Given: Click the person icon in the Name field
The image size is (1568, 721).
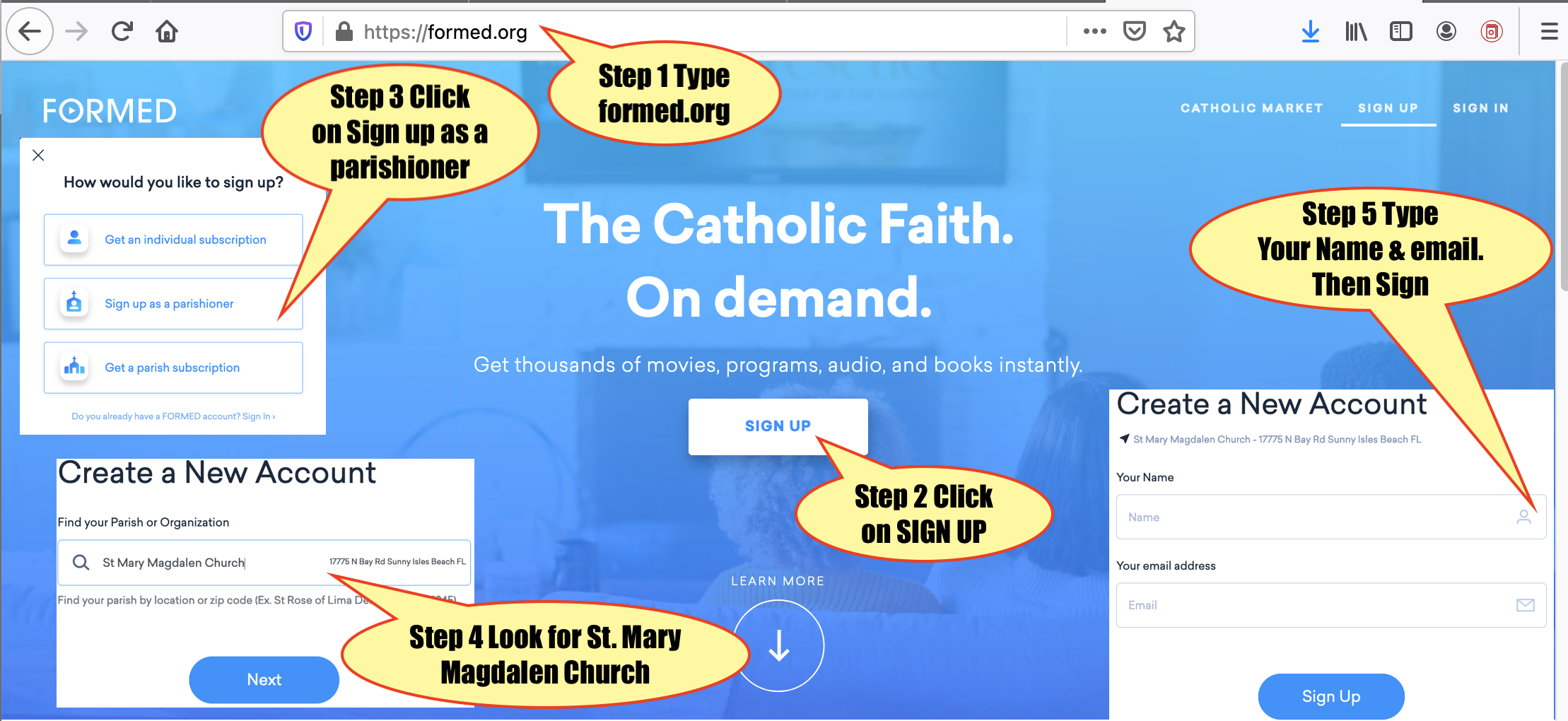Looking at the screenshot, I should pos(1523,517).
